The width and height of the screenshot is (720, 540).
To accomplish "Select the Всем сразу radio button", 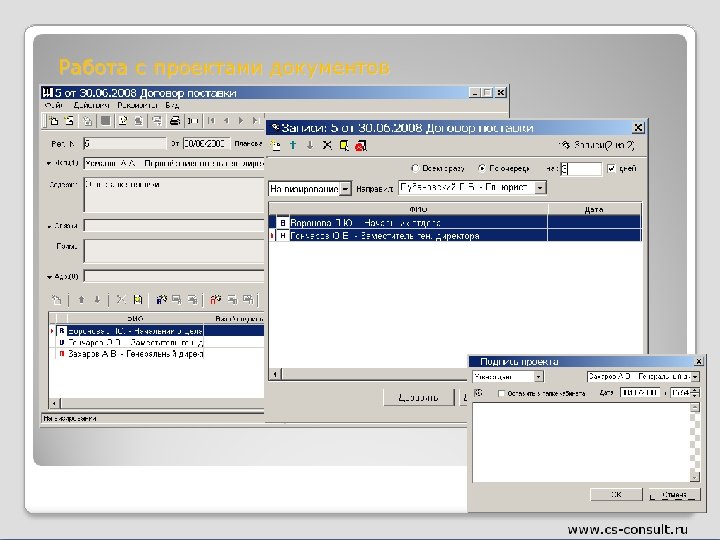I will coord(415,169).
